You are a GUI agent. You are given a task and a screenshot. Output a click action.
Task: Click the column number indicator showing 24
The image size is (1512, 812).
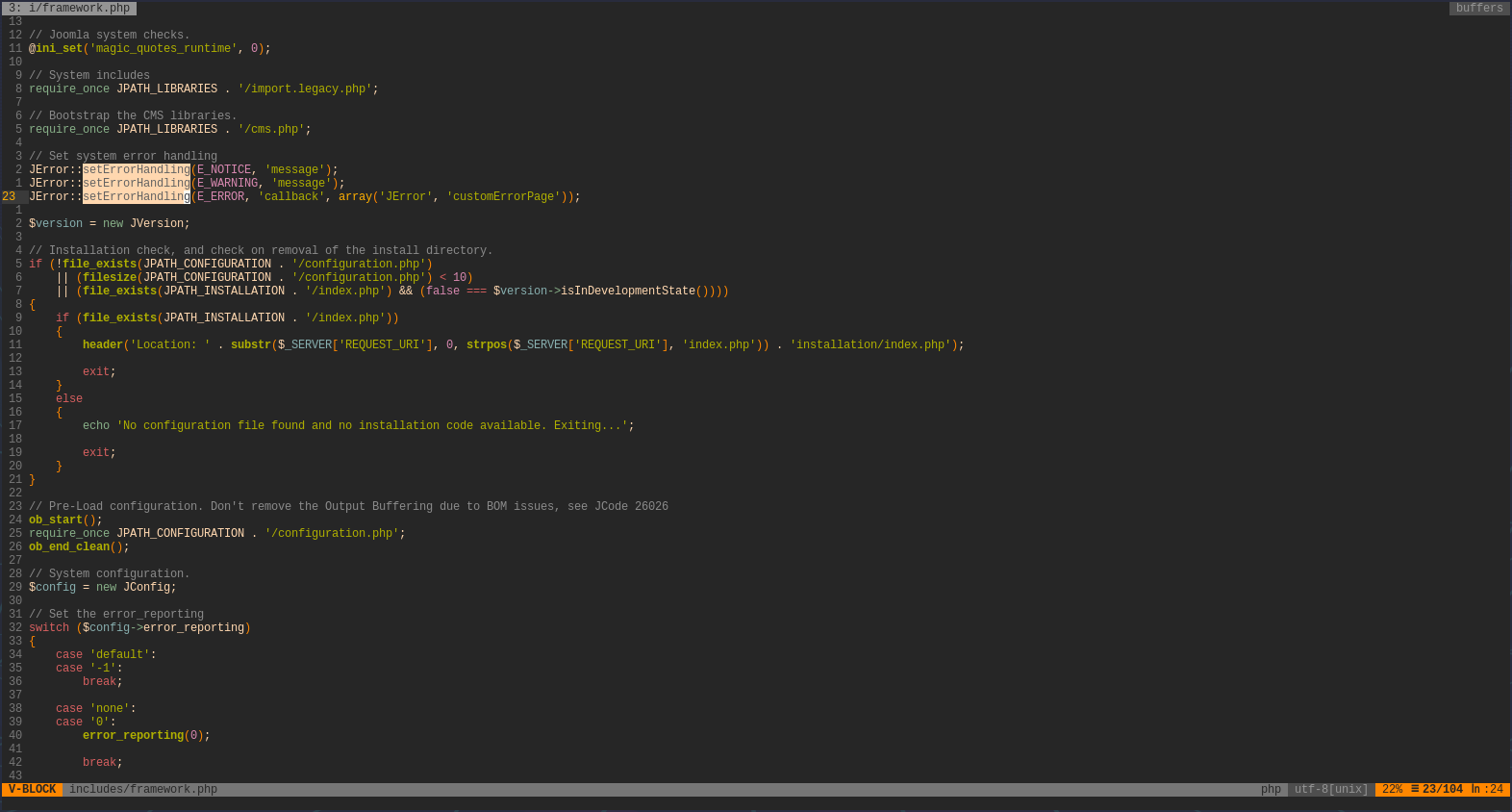point(1487,789)
